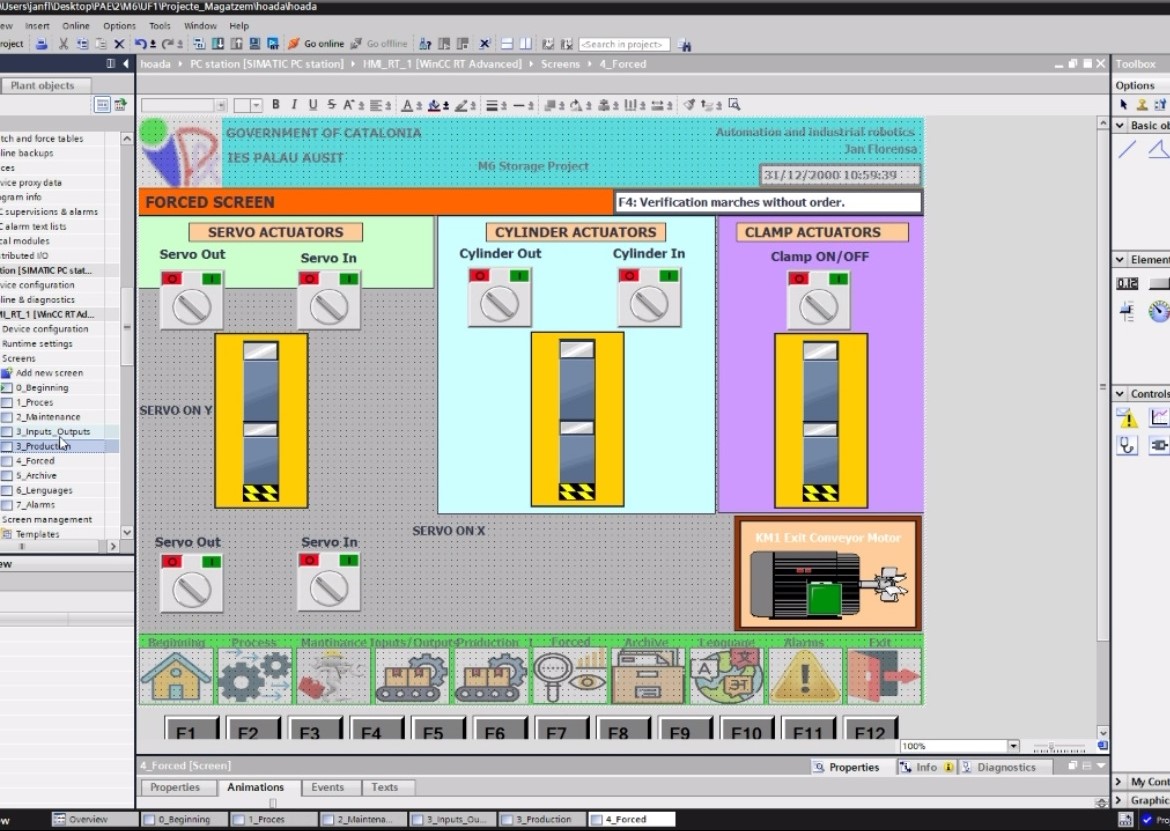Open the zoom percentage dropdown
The width and height of the screenshot is (1170, 831).
click(x=1013, y=746)
